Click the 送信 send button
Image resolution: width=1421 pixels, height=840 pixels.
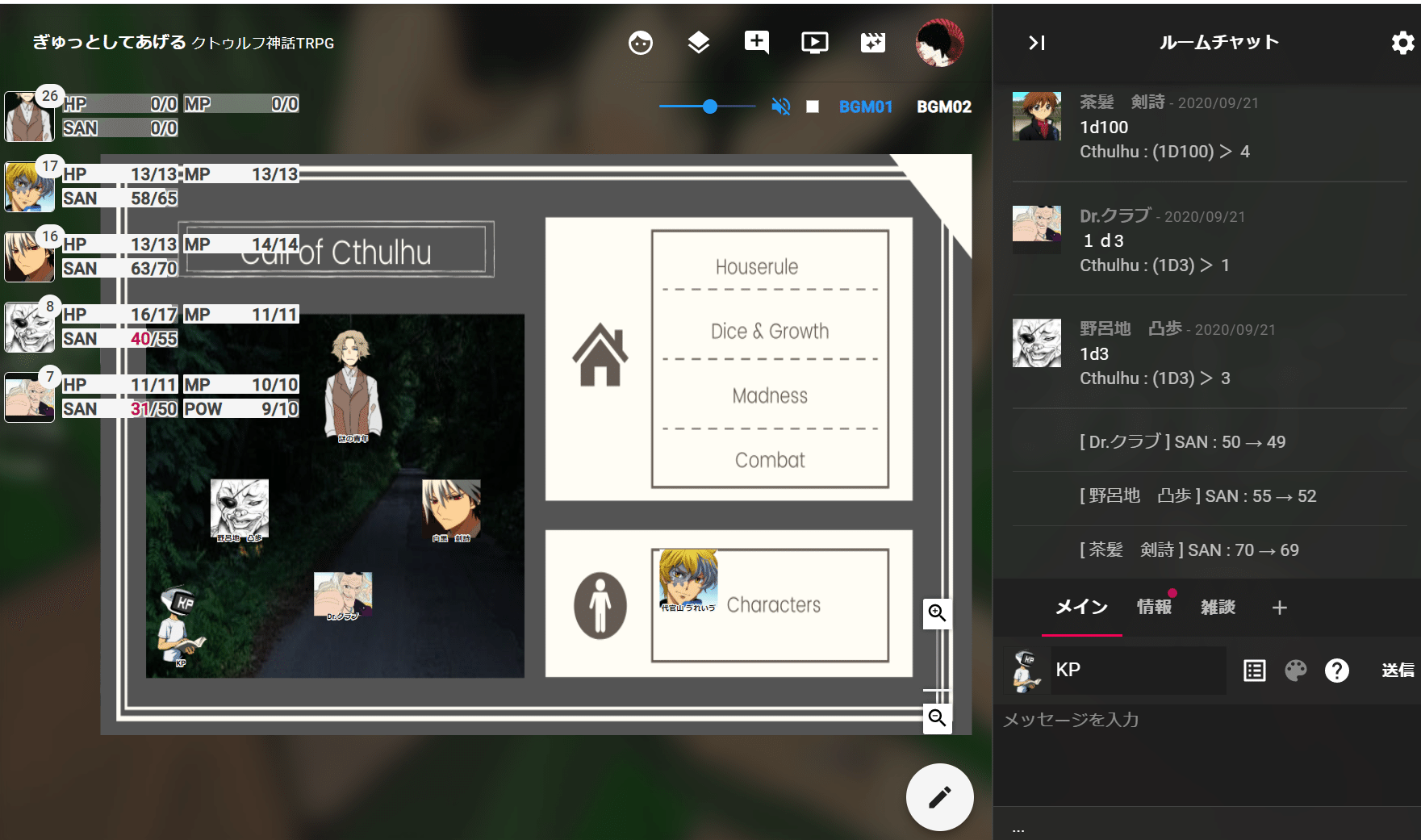pyautogui.click(x=1398, y=671)
